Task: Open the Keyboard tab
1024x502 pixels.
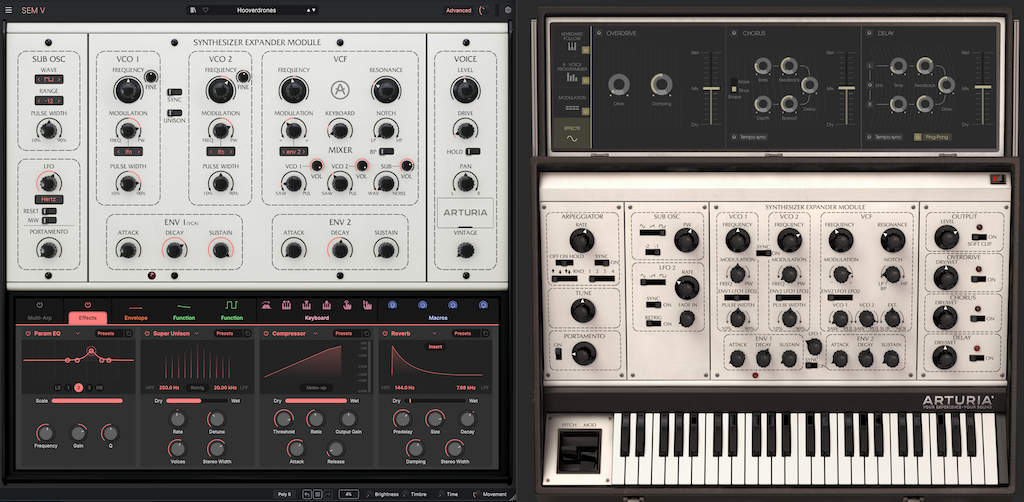Action: tap(317, 318)
